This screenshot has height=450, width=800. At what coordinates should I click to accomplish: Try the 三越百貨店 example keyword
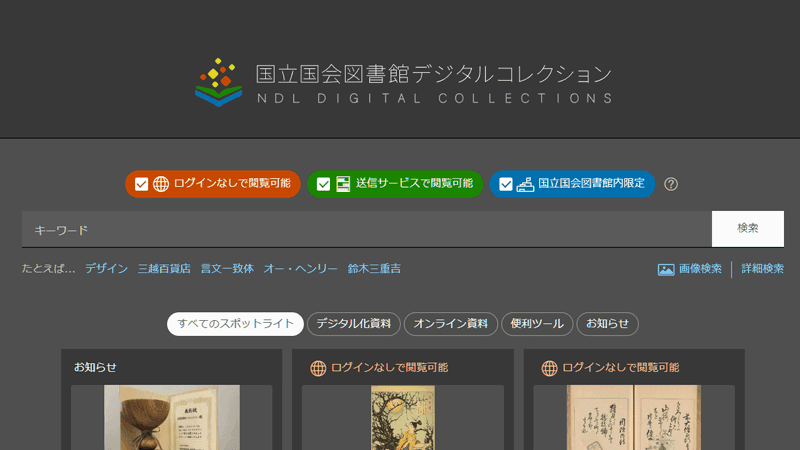[164, 269]
